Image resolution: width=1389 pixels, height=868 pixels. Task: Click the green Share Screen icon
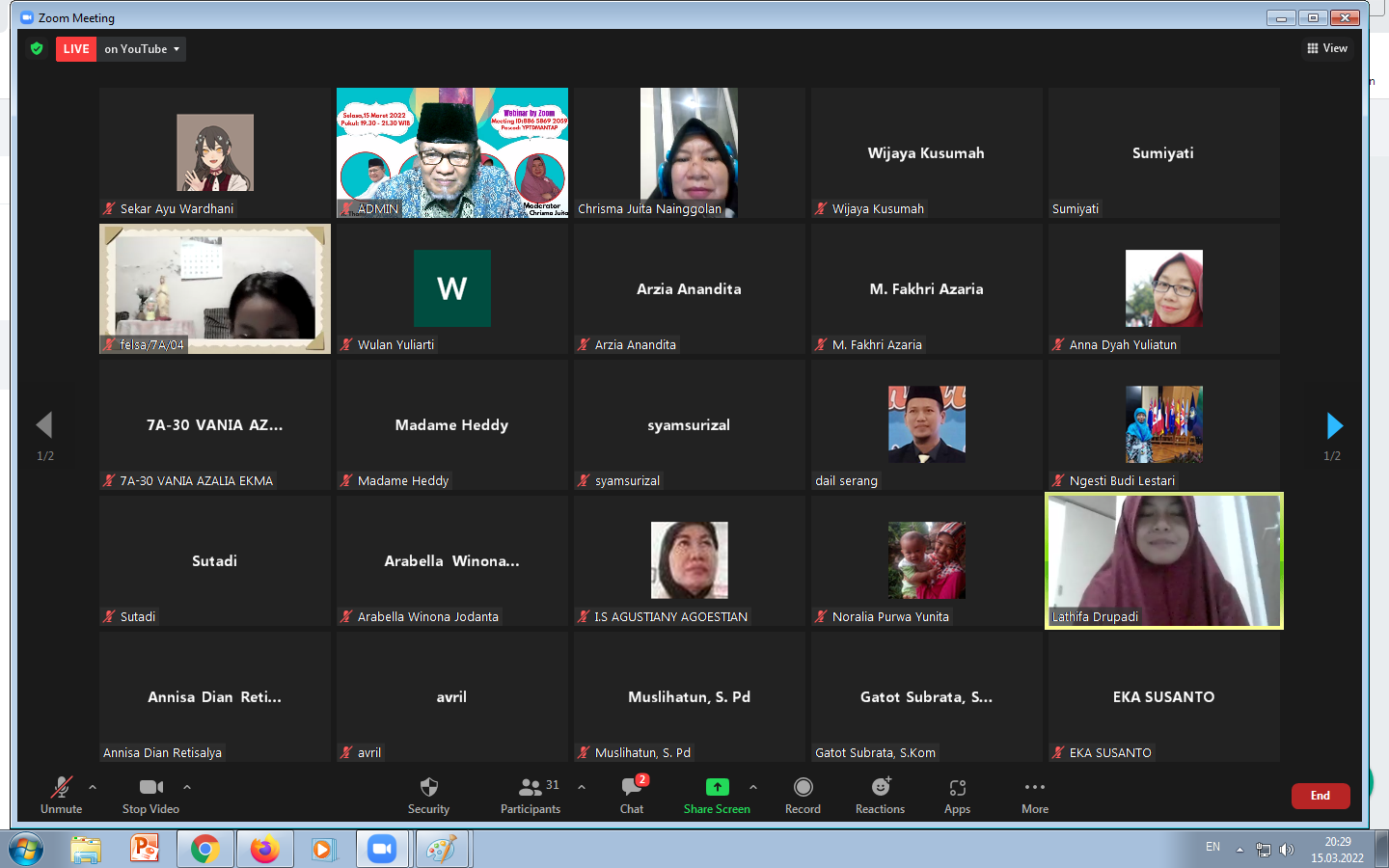pos(717,787)
